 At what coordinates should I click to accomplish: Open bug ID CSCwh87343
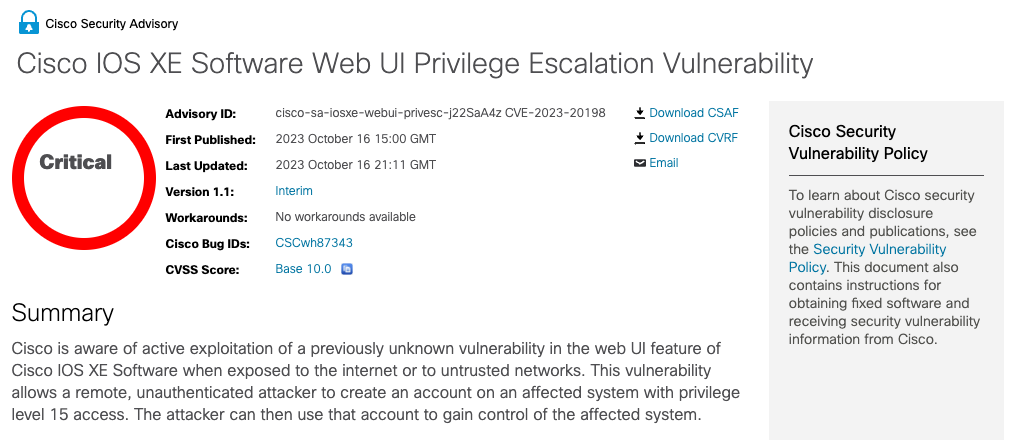[x=314, y=243]
